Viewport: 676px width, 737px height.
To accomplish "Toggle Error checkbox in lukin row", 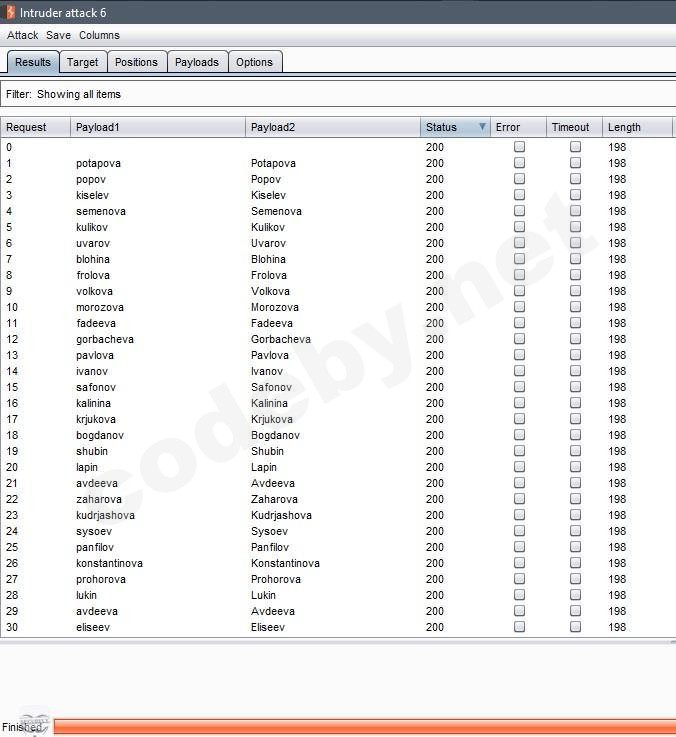I will (x=519, y=594).
